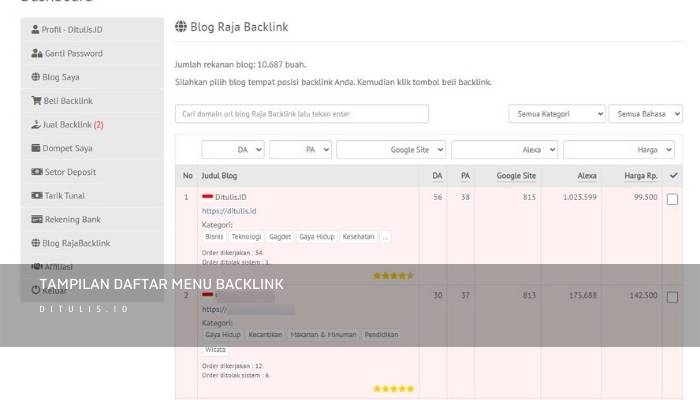Viewport: 700px width, 400px height.
Task: Click the globe icon in Blog Raja Backlink heading
Action: coord(181,26)
